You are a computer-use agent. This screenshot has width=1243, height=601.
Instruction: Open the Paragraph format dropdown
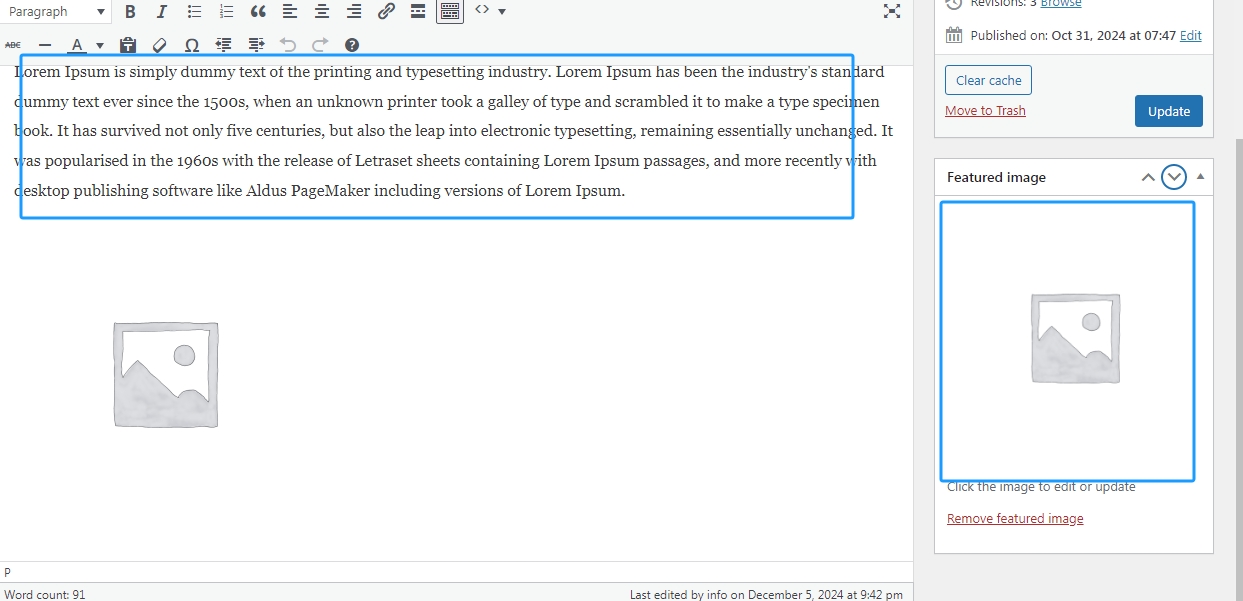(x=56, y=12)
